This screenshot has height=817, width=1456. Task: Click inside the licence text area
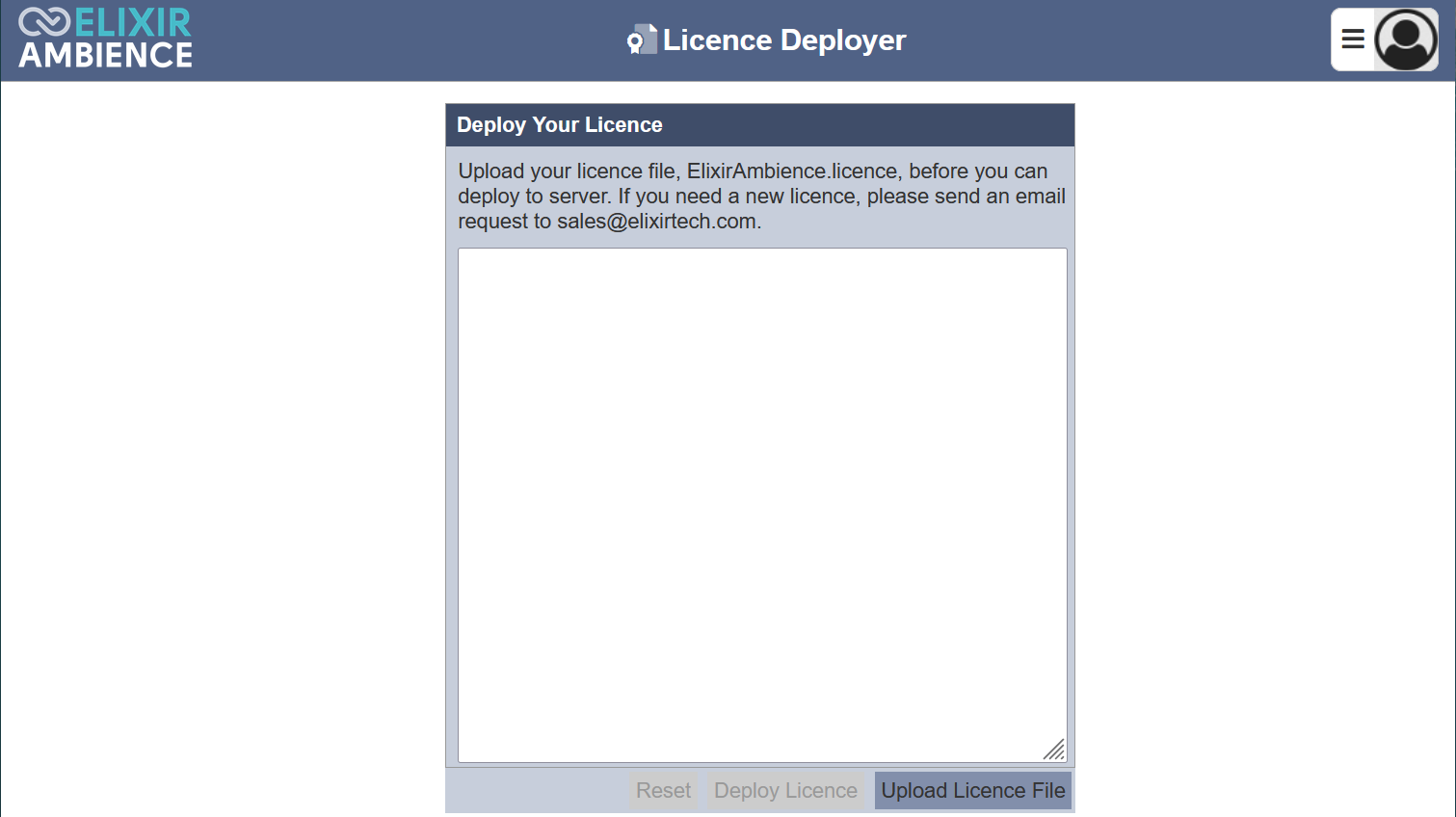coord(762,505)
